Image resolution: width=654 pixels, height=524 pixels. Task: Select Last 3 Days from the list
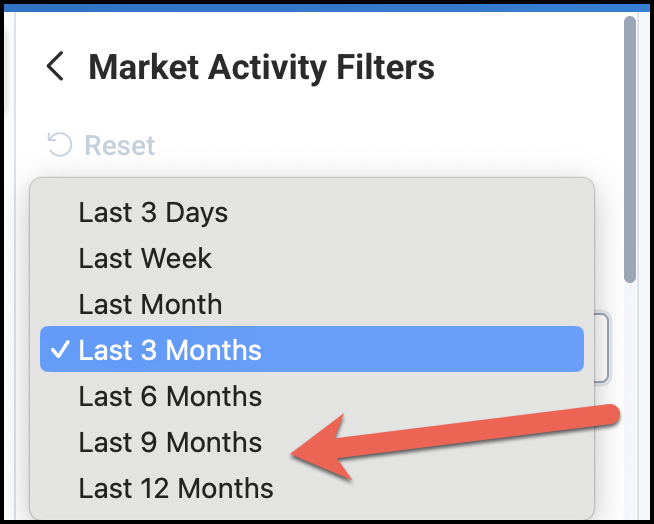click(153, 213)
